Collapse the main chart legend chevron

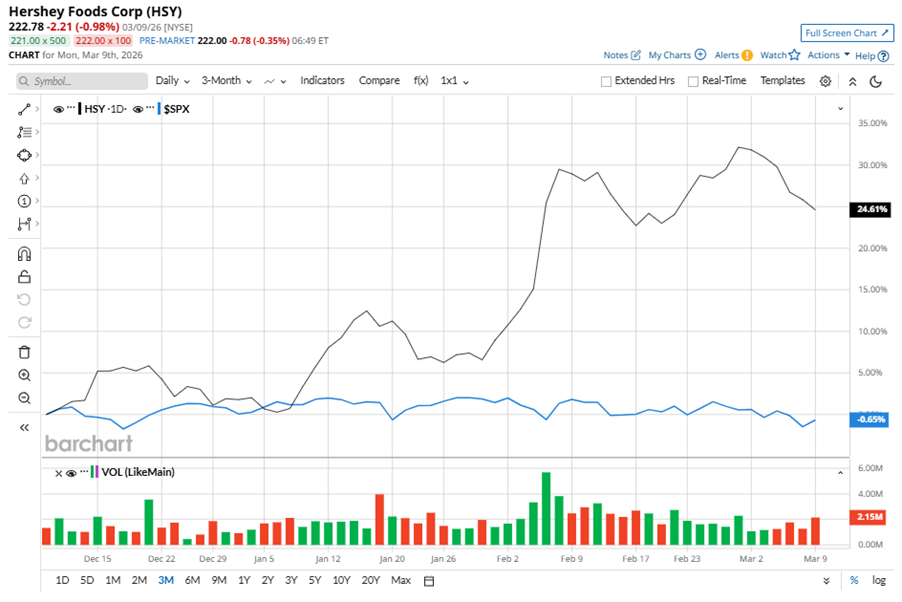point(840,109)
